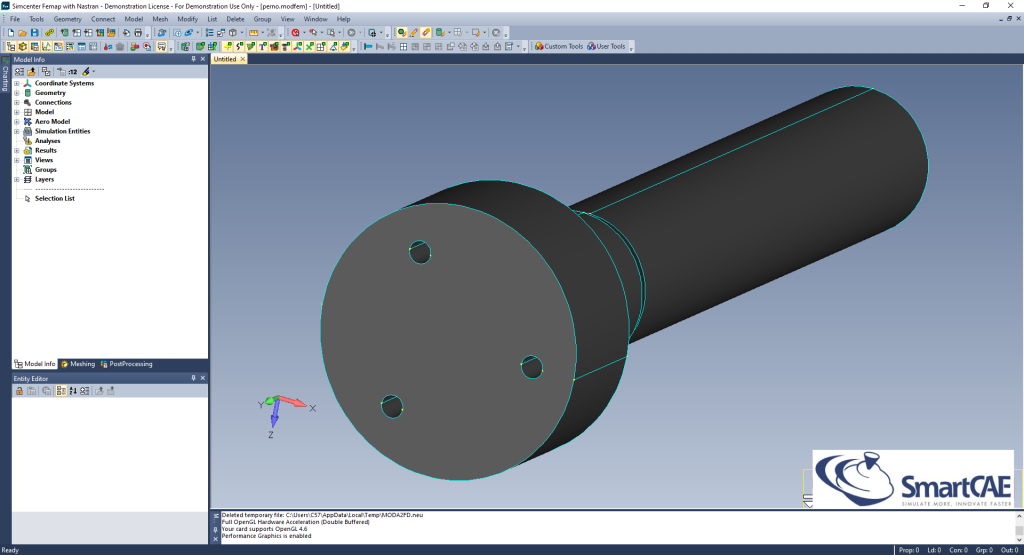Click the padlock icon in Entity Editor
The width and height of the screenshot is (1024, 555).
pyautogui.click(x=20, y=391)
